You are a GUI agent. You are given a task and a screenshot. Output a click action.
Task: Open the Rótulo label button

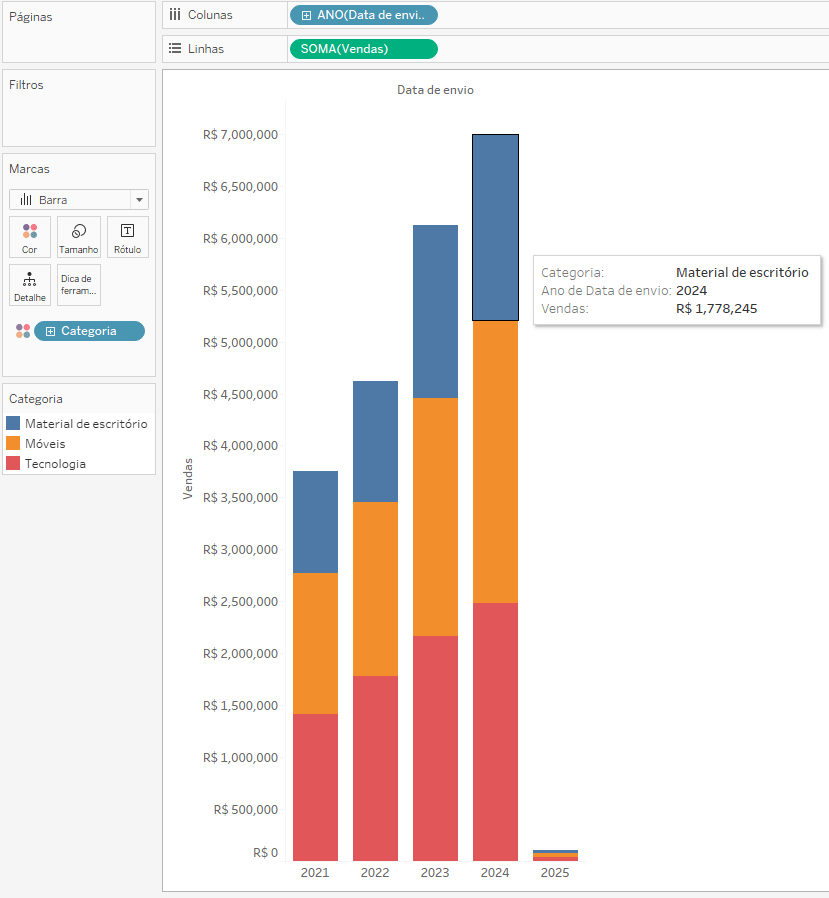pyautogui.click(x=127, y=238)
